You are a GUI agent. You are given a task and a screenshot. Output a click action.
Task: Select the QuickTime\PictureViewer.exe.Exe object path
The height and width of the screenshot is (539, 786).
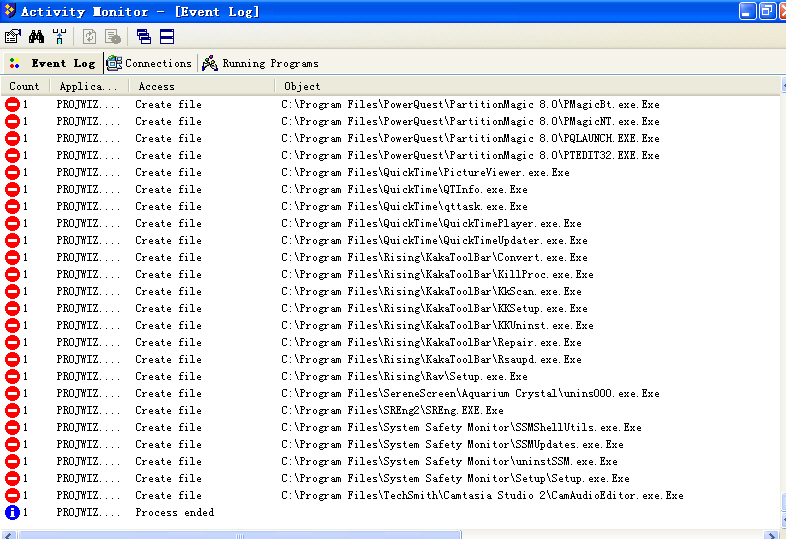(425, 172)
